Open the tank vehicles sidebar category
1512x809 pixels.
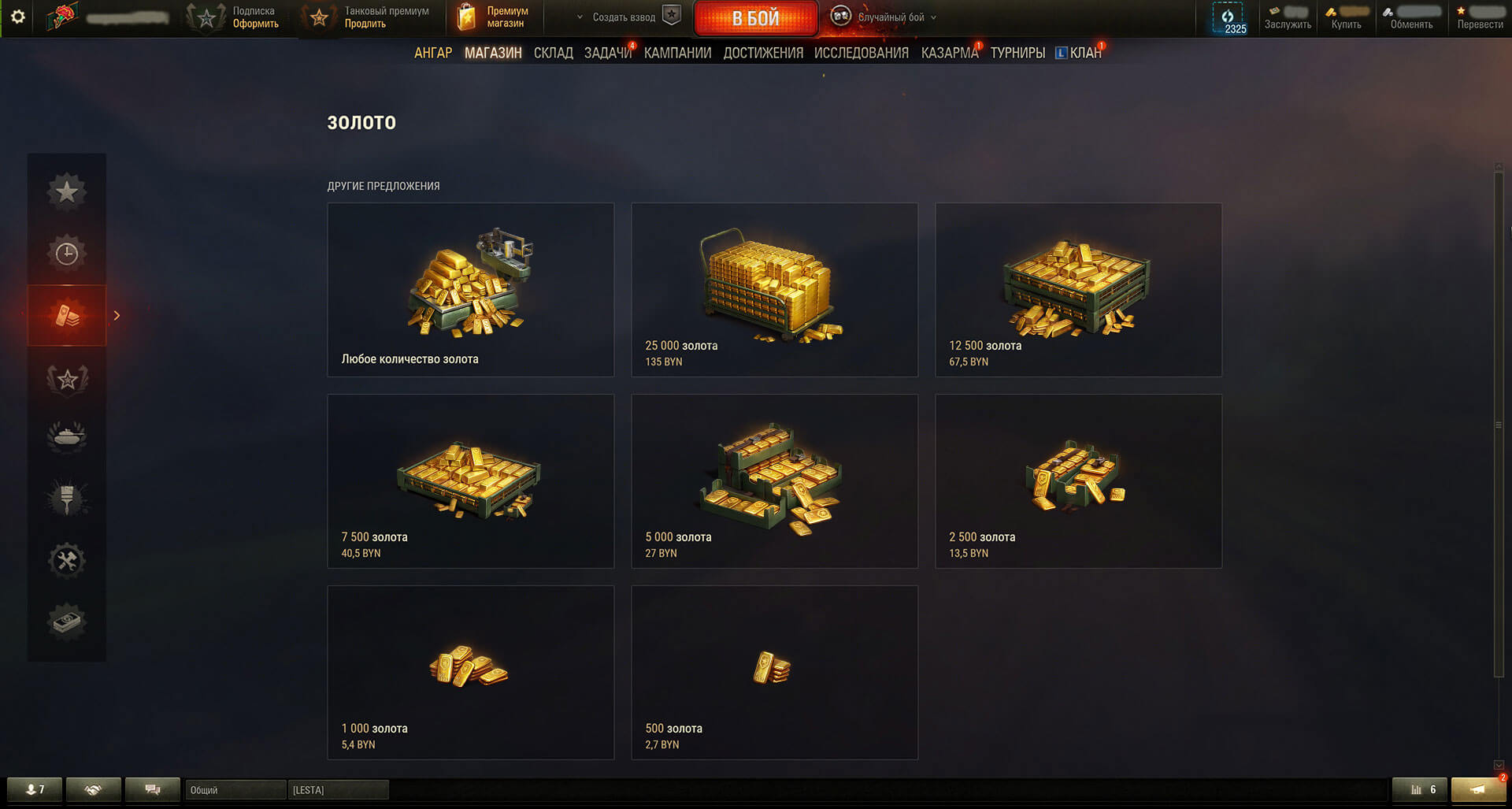pos(67,436)
